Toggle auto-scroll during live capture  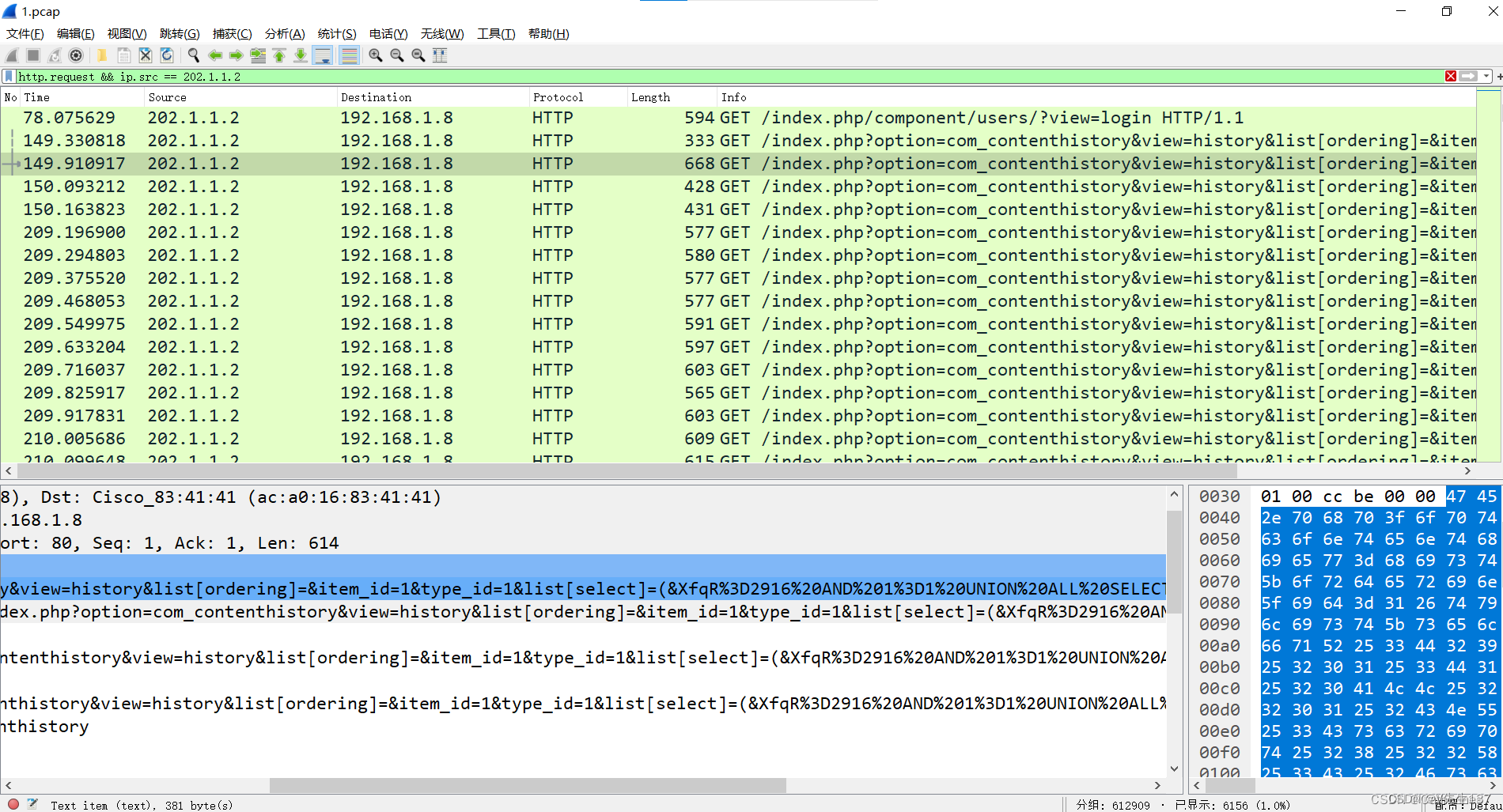[x=323, y=55]
